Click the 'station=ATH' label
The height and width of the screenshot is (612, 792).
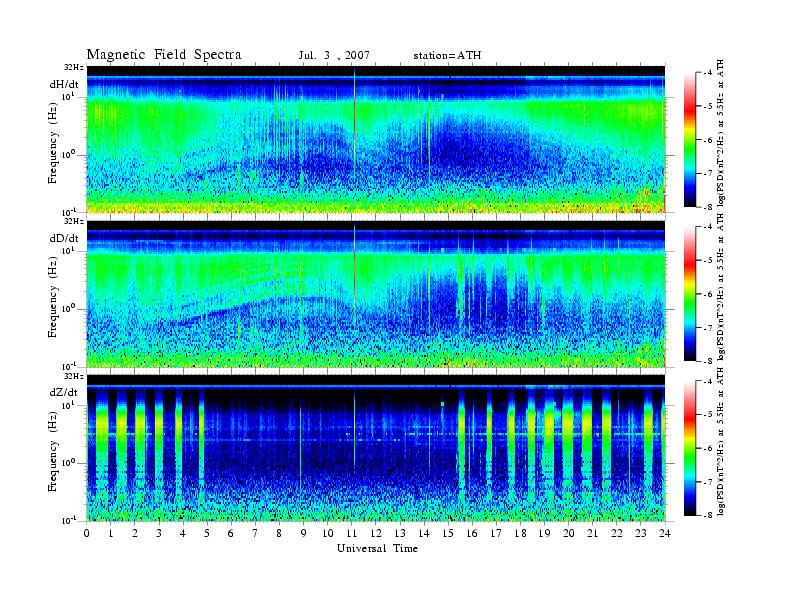point(447,56)
